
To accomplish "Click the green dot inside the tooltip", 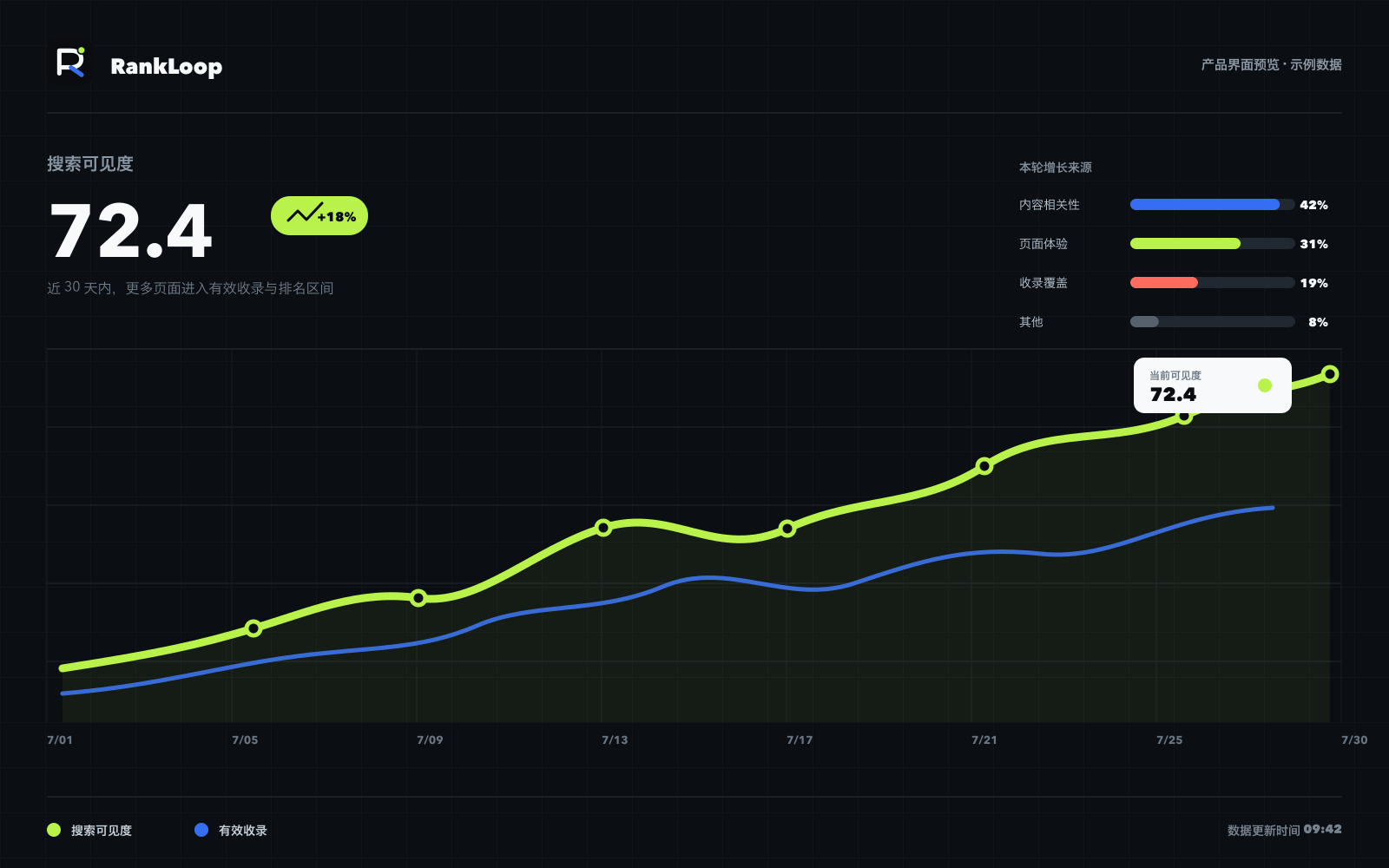I will pyautogui.click(x=1265, y=385).
